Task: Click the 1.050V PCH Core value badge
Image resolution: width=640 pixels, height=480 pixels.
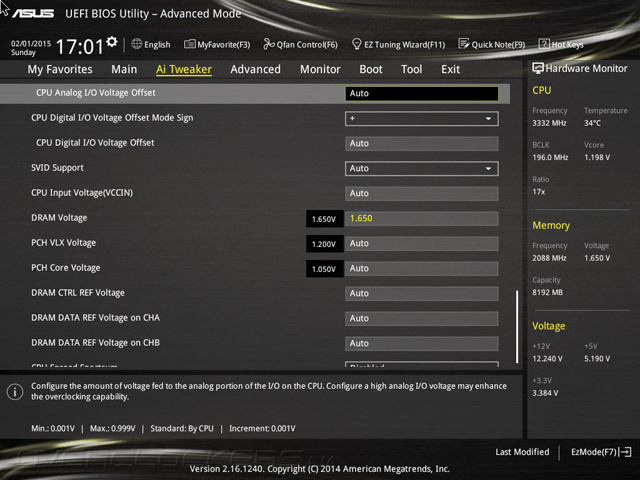Action: pyautogui.click(x=324, y=269)
